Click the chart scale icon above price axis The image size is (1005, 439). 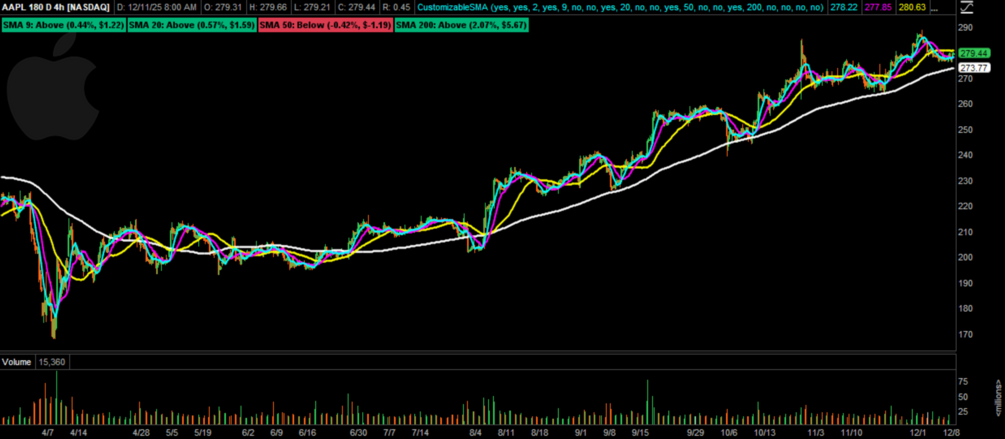965,10
